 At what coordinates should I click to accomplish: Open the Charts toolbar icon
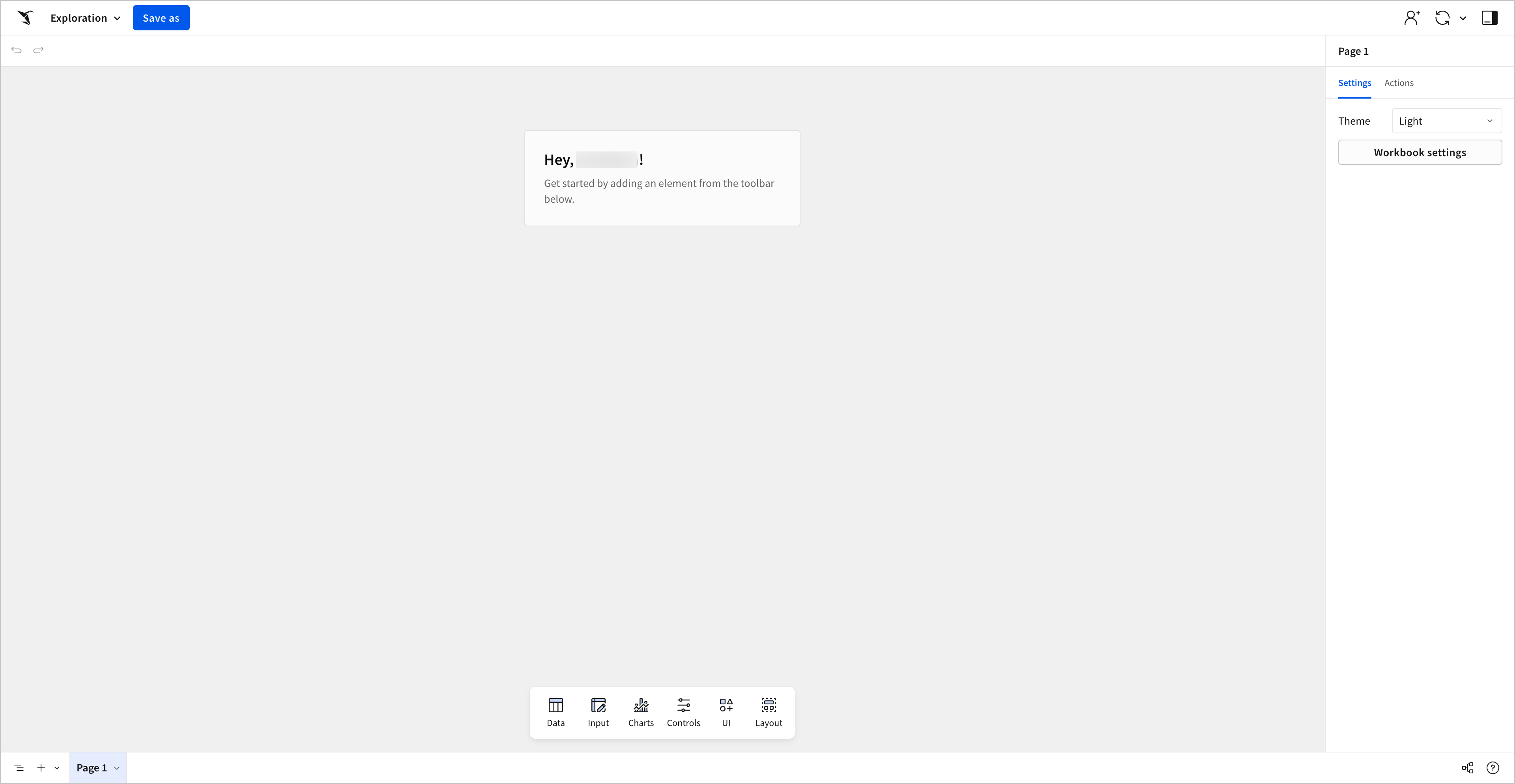[640, 712]
